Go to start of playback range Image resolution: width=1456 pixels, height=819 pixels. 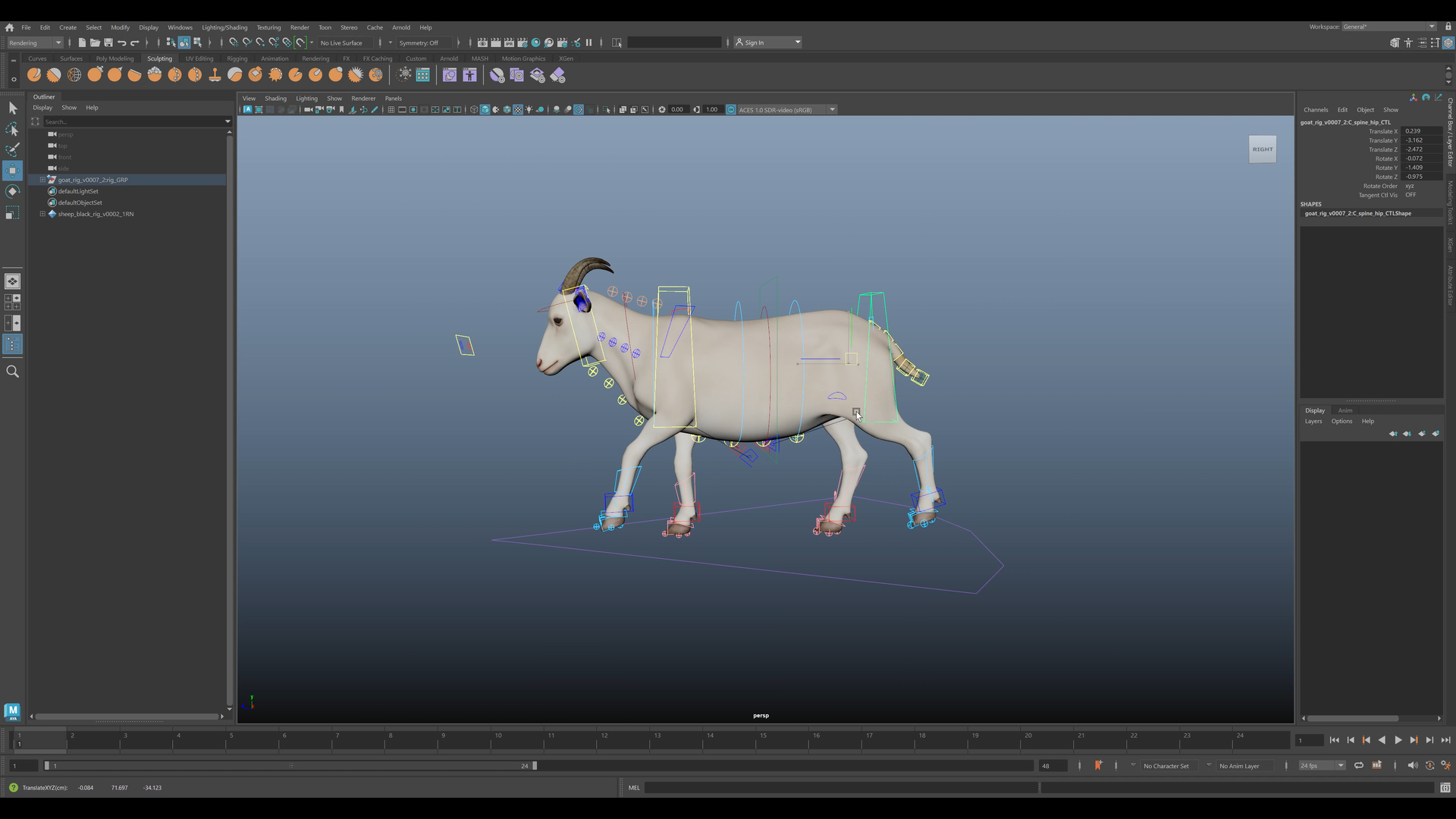click(1334, 739)
